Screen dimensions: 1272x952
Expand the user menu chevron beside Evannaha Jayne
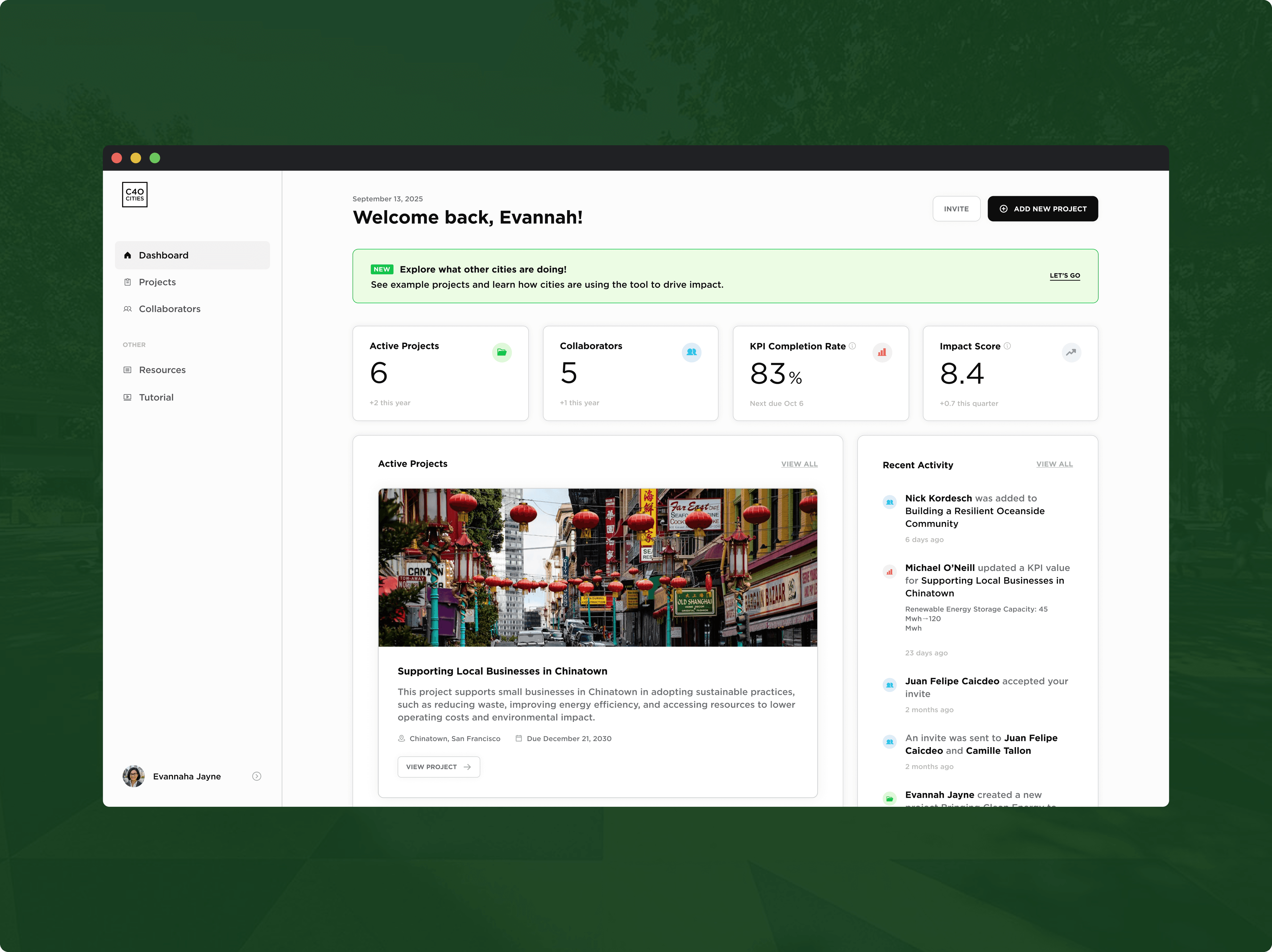click(x=257, y=776)
